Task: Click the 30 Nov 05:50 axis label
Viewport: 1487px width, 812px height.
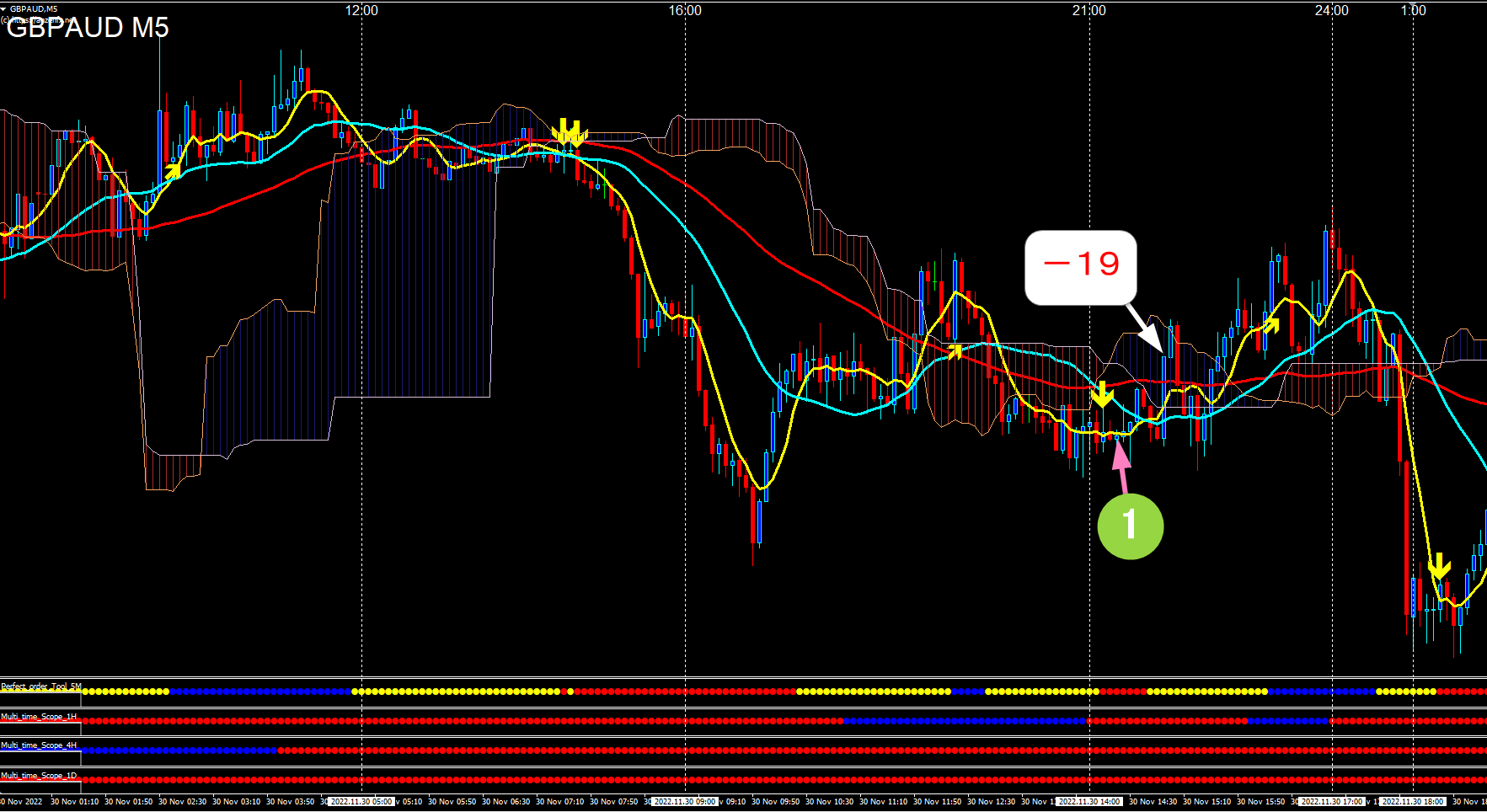Action: 452,802
